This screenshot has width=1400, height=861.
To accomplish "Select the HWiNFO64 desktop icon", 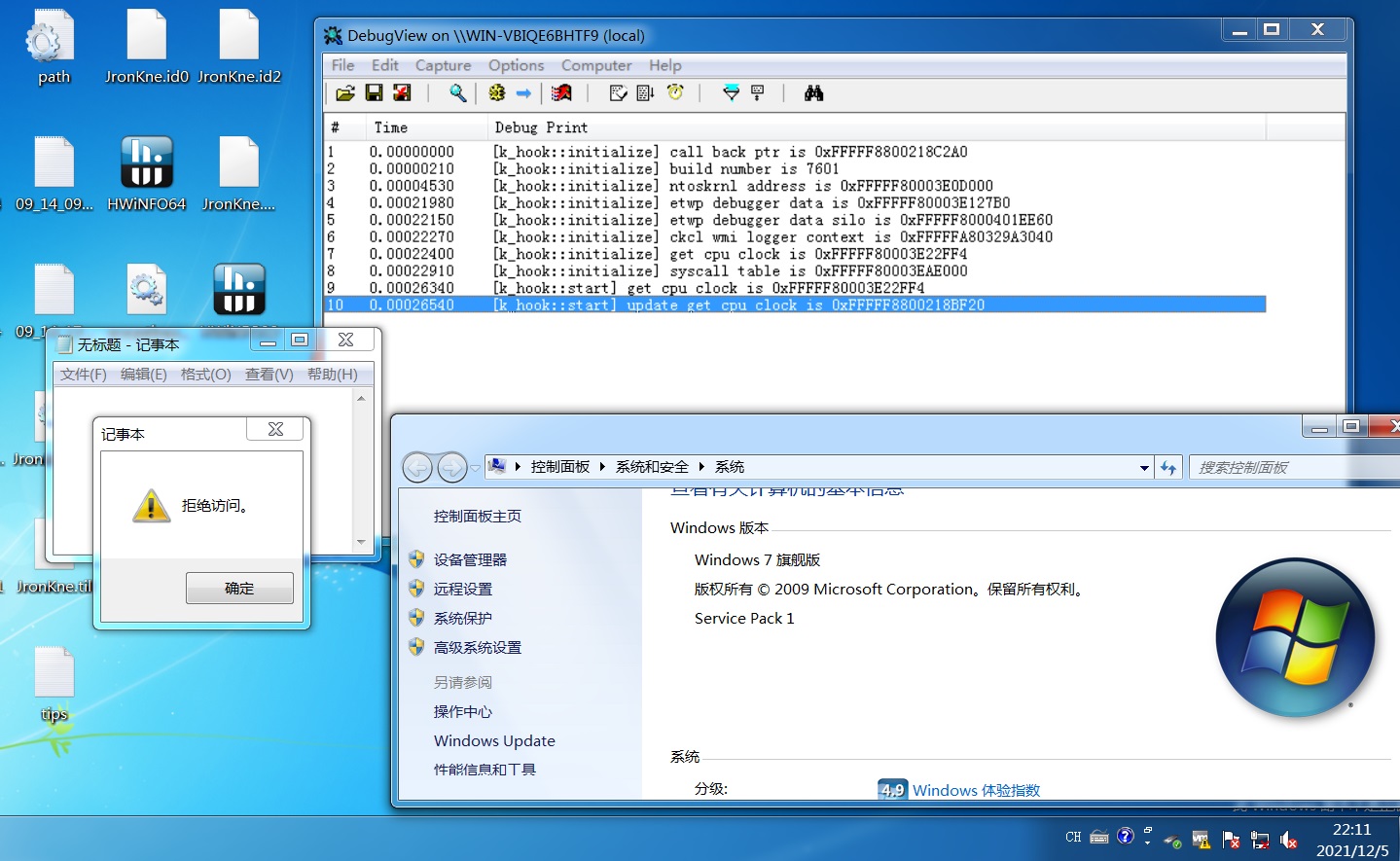I will (147, 174).
